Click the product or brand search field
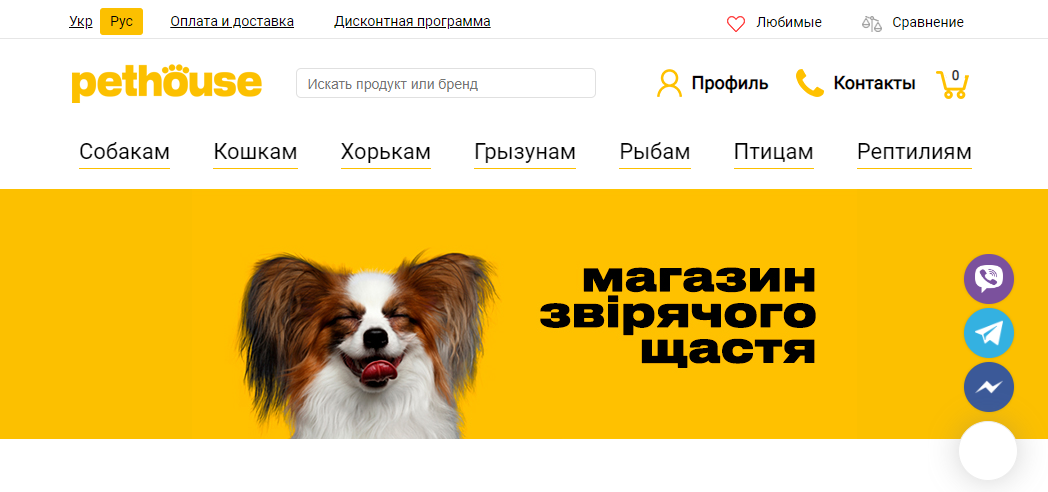The width and height of the screenshot is (1048, 492). (x=446, y=84)
